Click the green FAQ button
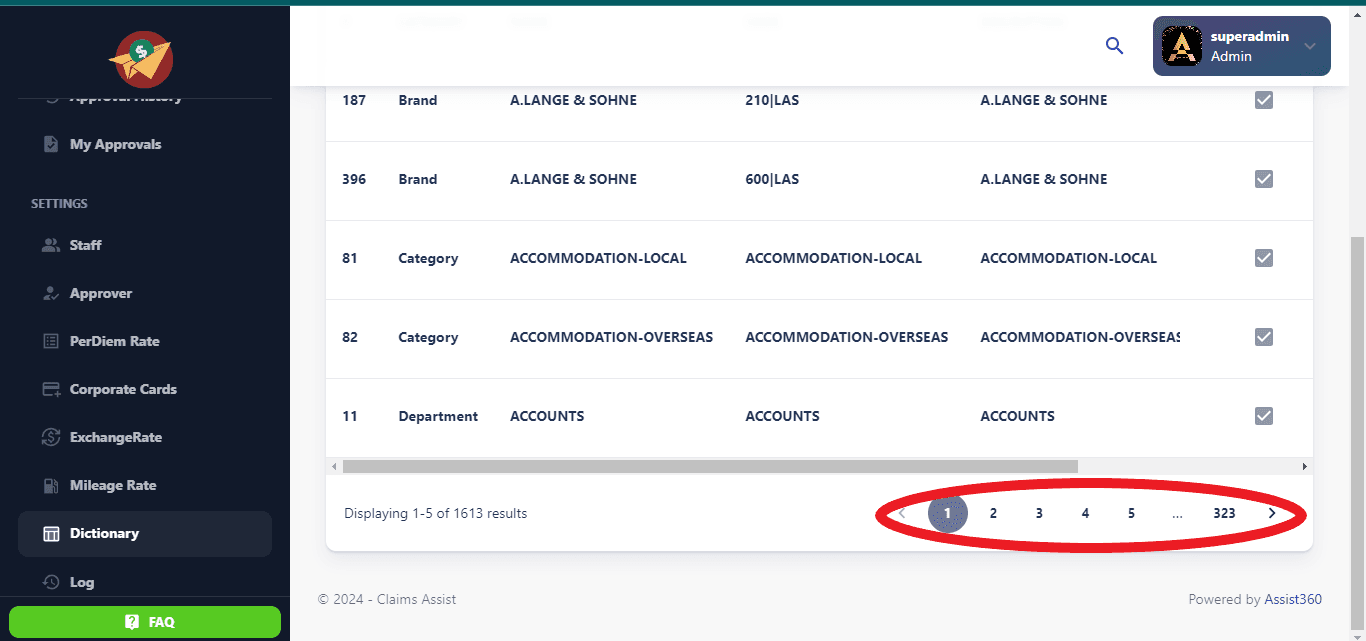Viewport: 1366px width, 641px height. [x=145, y=622]
